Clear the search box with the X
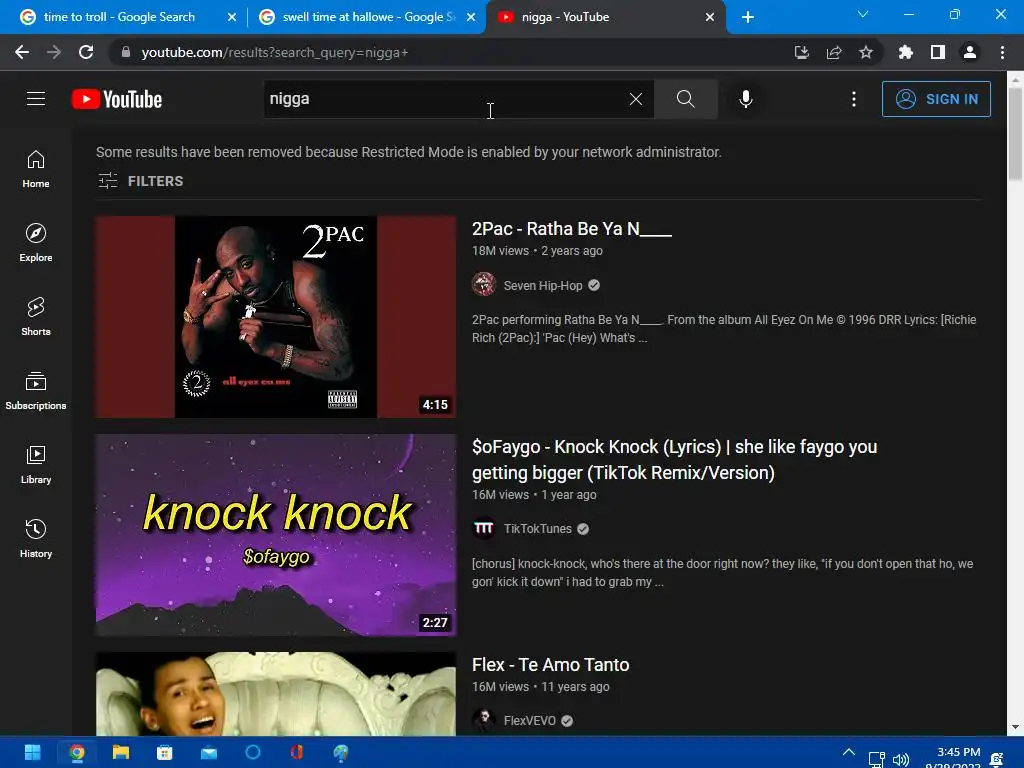The image size is (1024, 768). pos(635,99)
